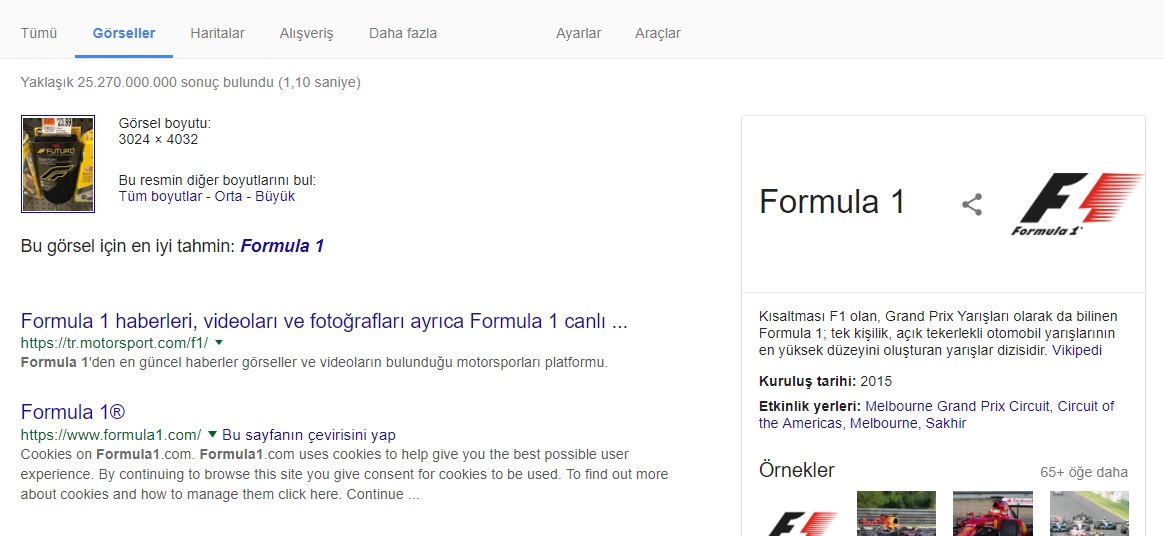Image resolution: width=1164 pixels, height=536 pixels.
Task: Open Ayarlar settings menu
Action: pos(578,33)
